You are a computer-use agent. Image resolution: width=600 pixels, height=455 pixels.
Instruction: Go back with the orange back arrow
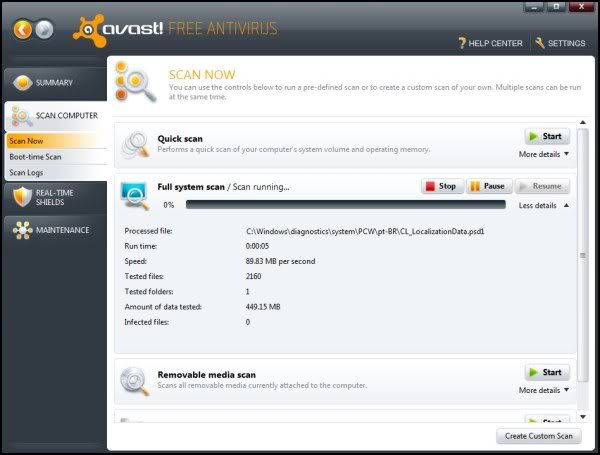coord(23,29)
